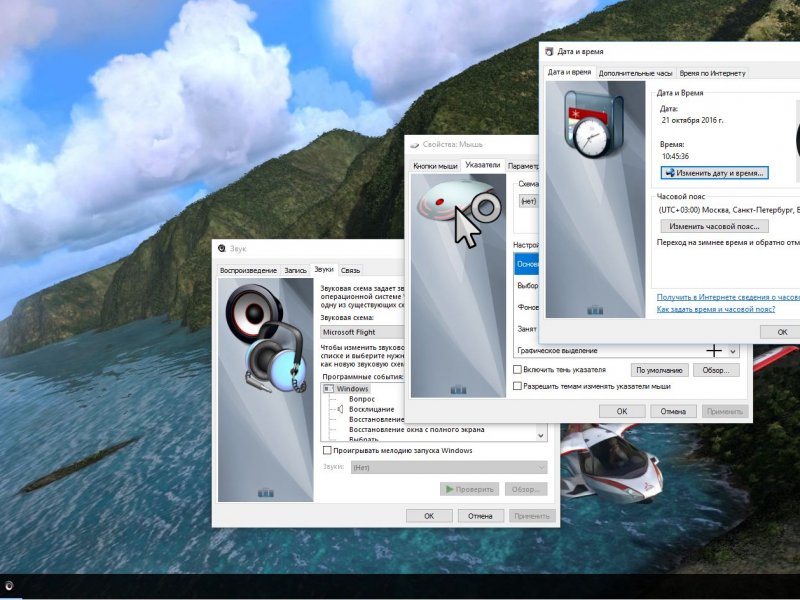
Task: Click the Mouse Properties title bar icon
Action: click(x=415, y=145)
